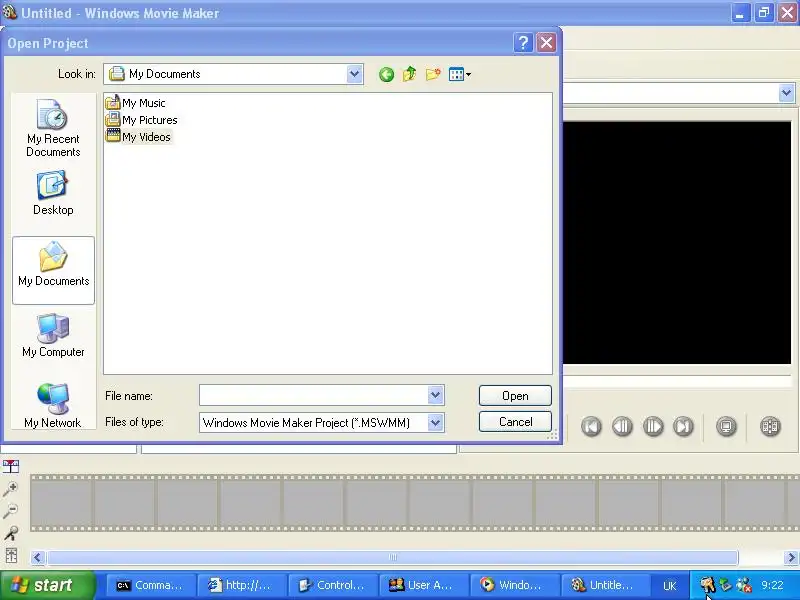Screen dimensions: 800x600
Task: Click the timeline storyboard toggle icon
Action: [11, 466]
